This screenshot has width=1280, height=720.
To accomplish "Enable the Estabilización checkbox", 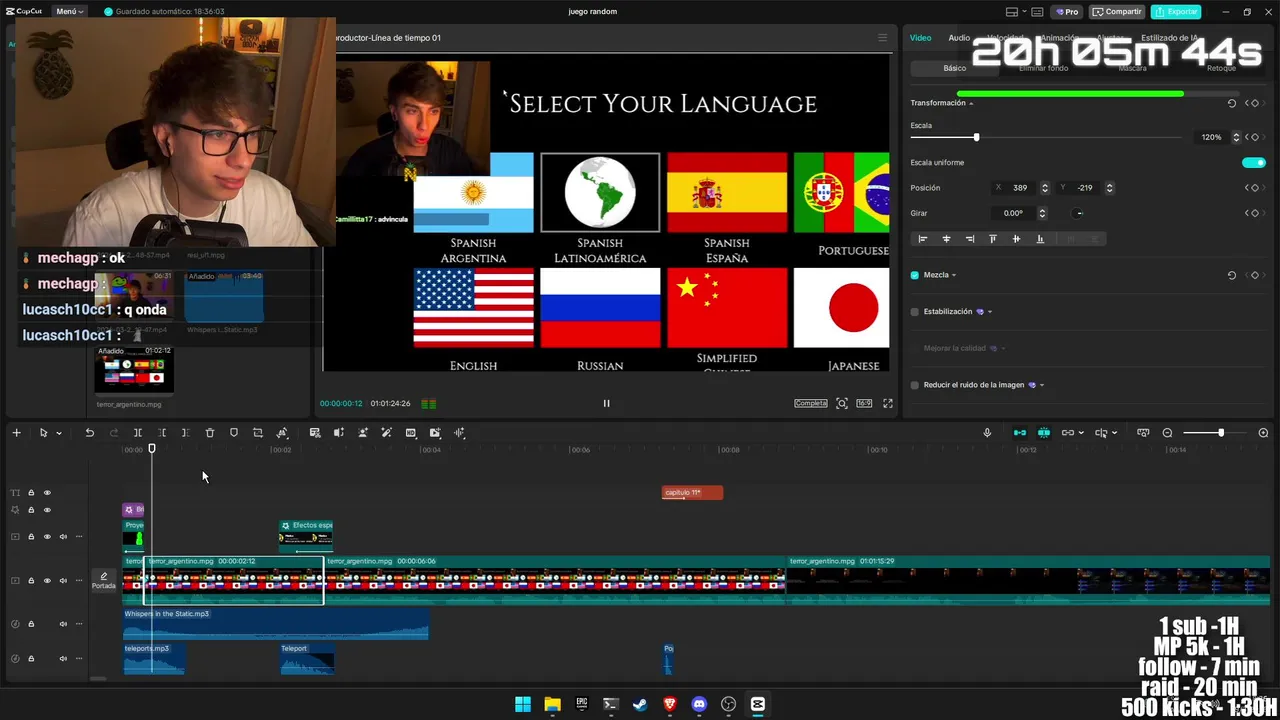I will (x=915, y=312).
